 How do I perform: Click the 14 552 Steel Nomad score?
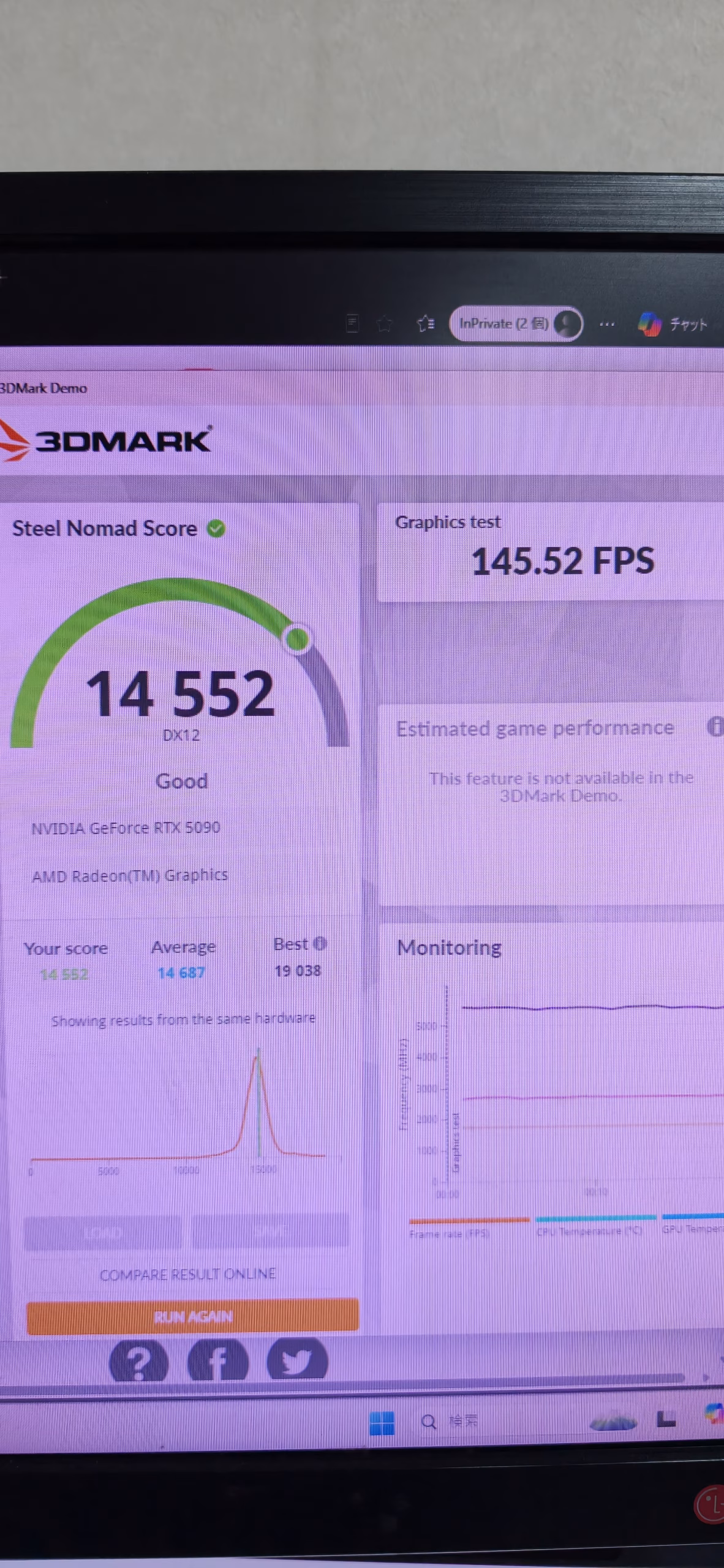(x=180, y=693)
